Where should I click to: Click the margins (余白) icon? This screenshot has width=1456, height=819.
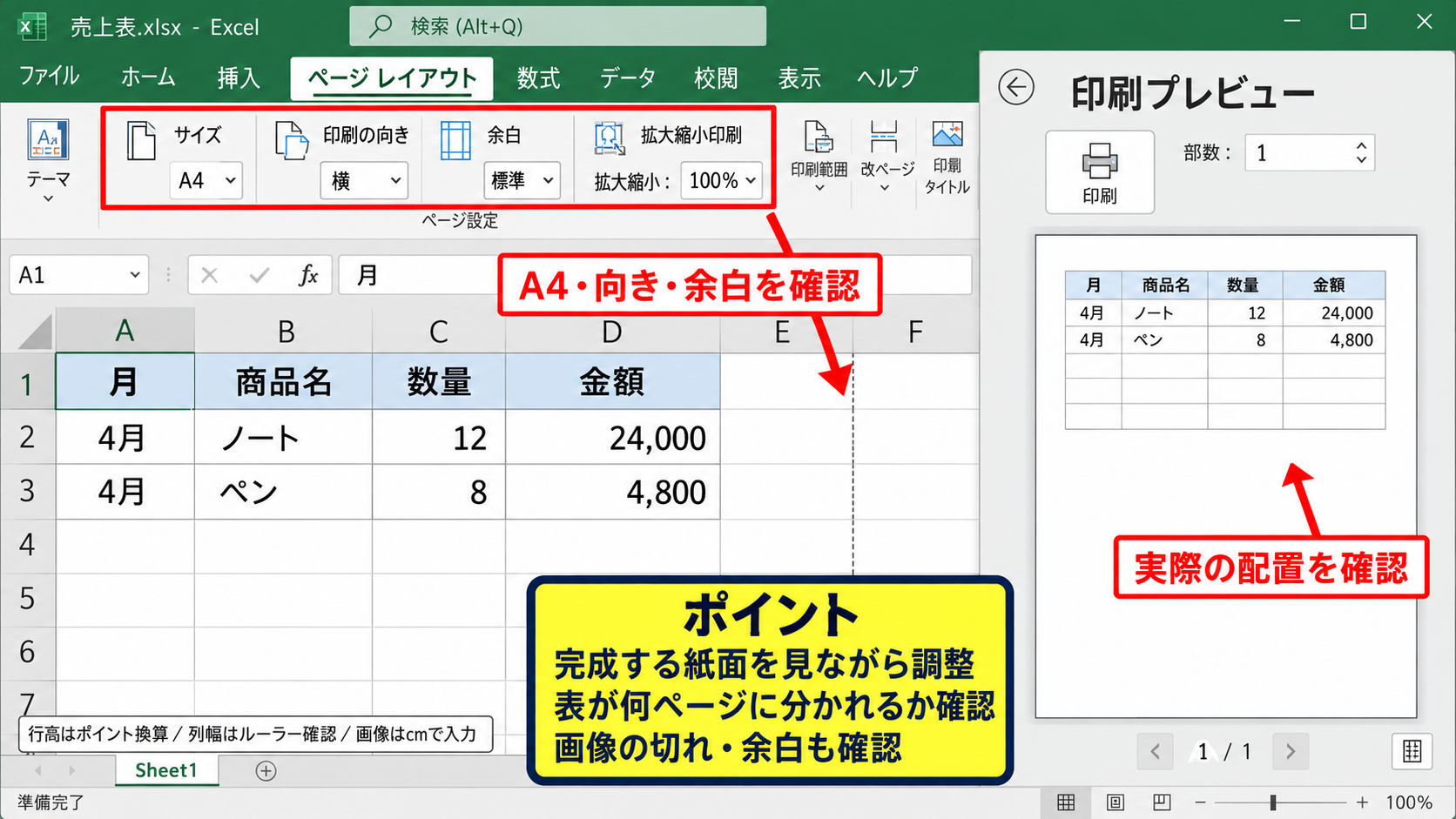point(455,140)
